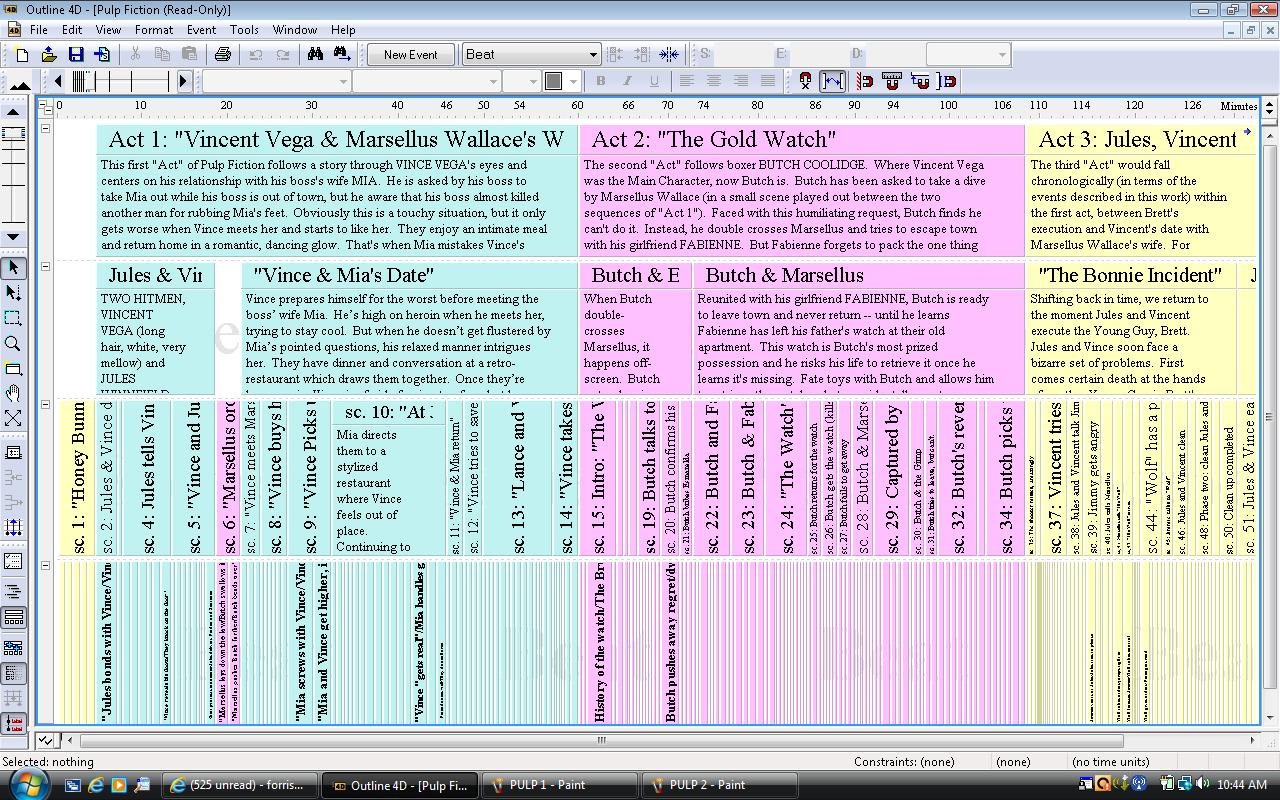Toggle the bracket distance mode button
This screenshot has width=1280, height=800.
[832, 81]
